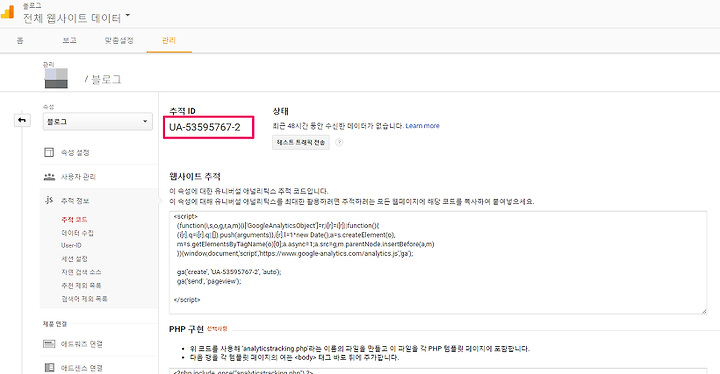The image size is (720, 374).
Task: Collapse the 추적 정보 section
Action: pyautogui.click(x=75, y=201)
